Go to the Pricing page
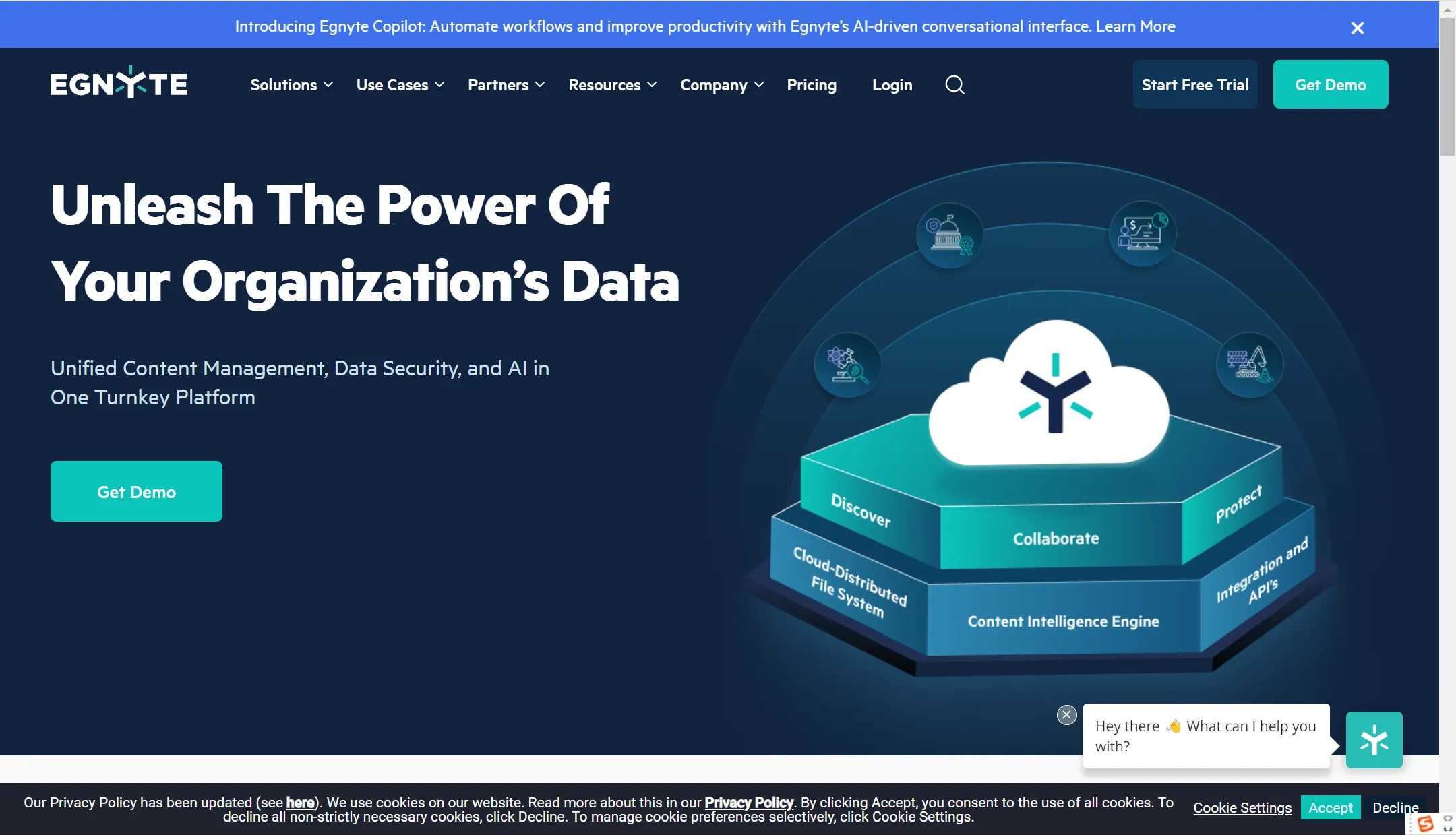 point(812,85)
